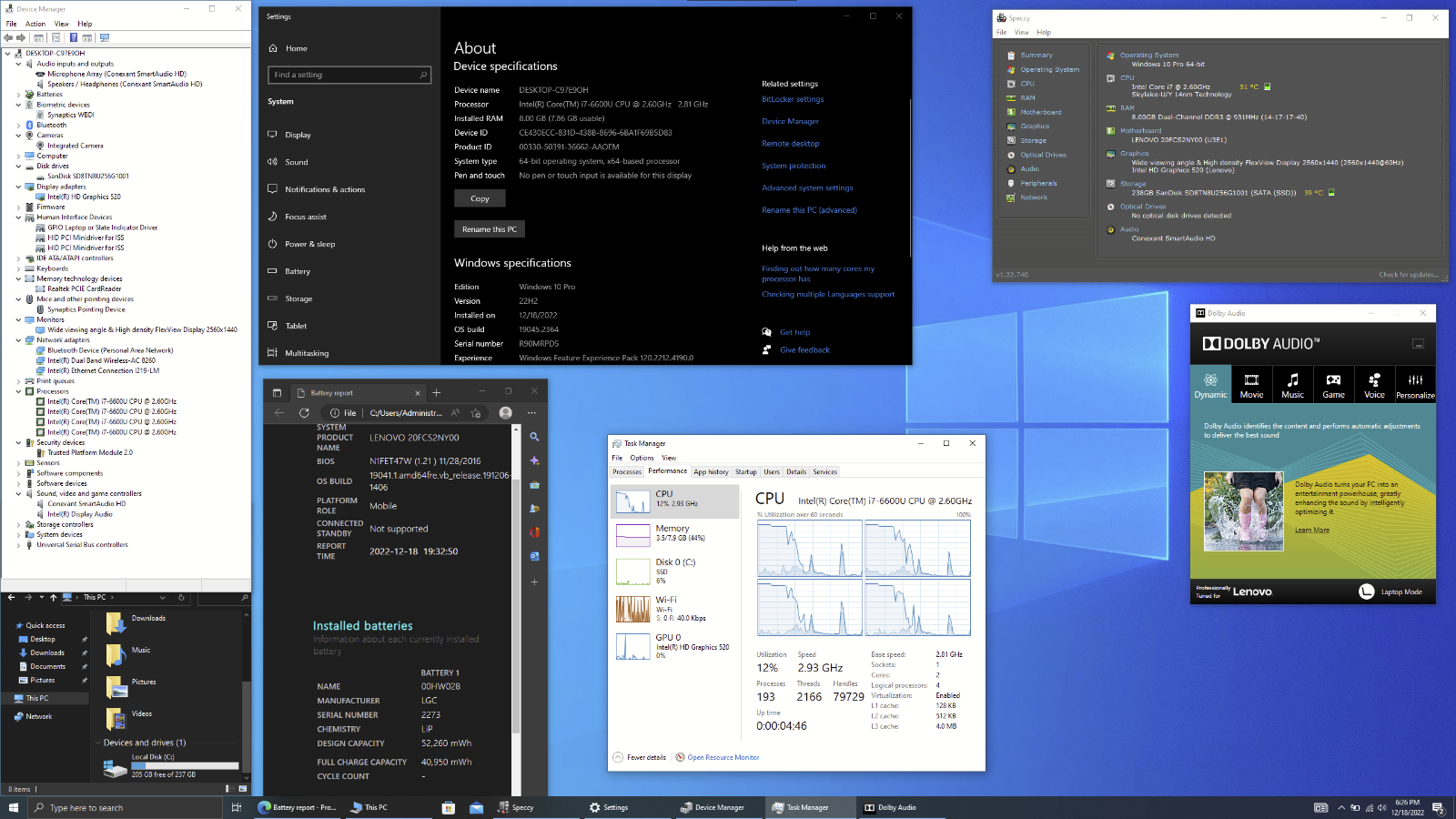Expand Bluetooth node in Device Manager

[x=18, y=126]
